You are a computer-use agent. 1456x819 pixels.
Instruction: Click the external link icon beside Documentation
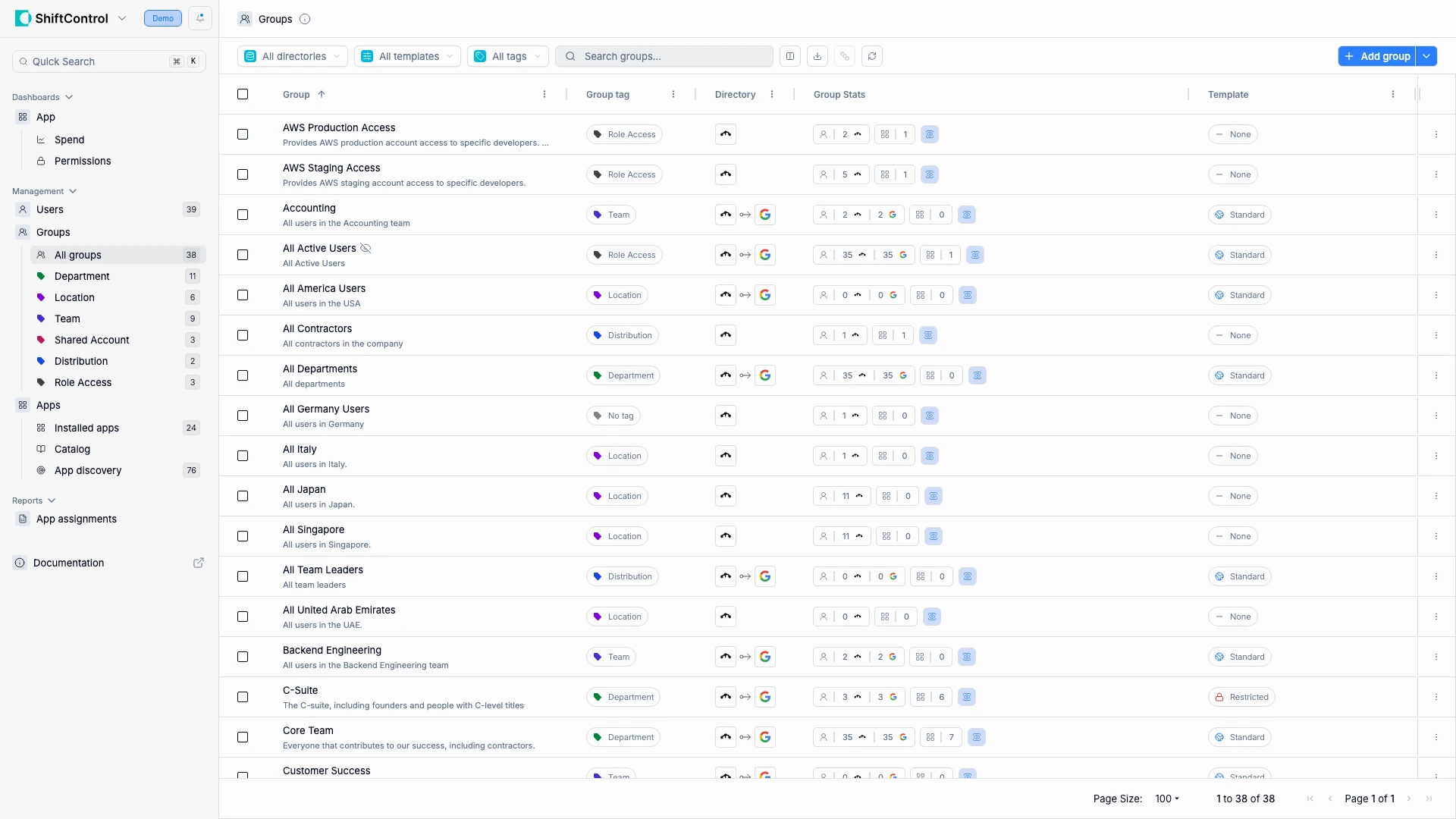[x=199, y=563]
